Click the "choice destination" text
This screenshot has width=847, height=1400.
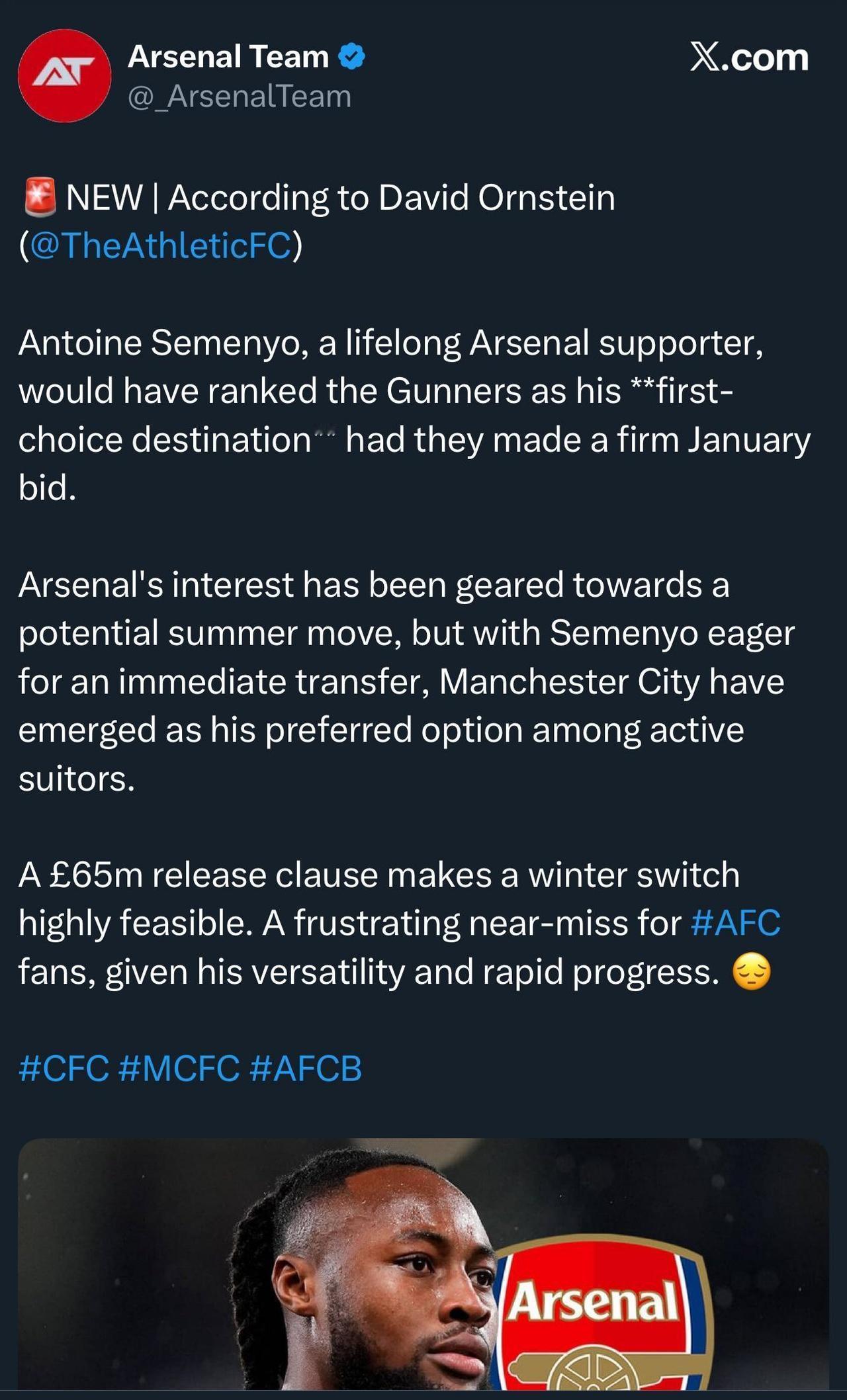[x=165, y=440]
